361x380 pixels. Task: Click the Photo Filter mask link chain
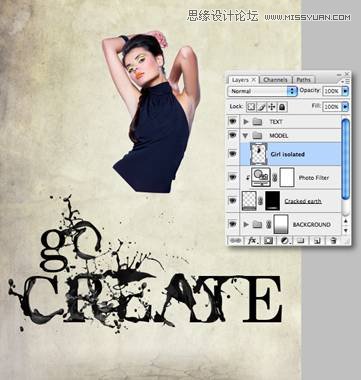pos(275,178)
